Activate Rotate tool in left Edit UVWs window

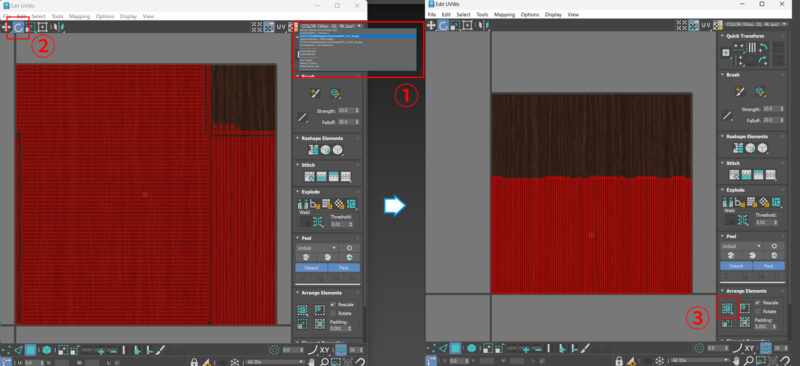(x=17, y=28)
